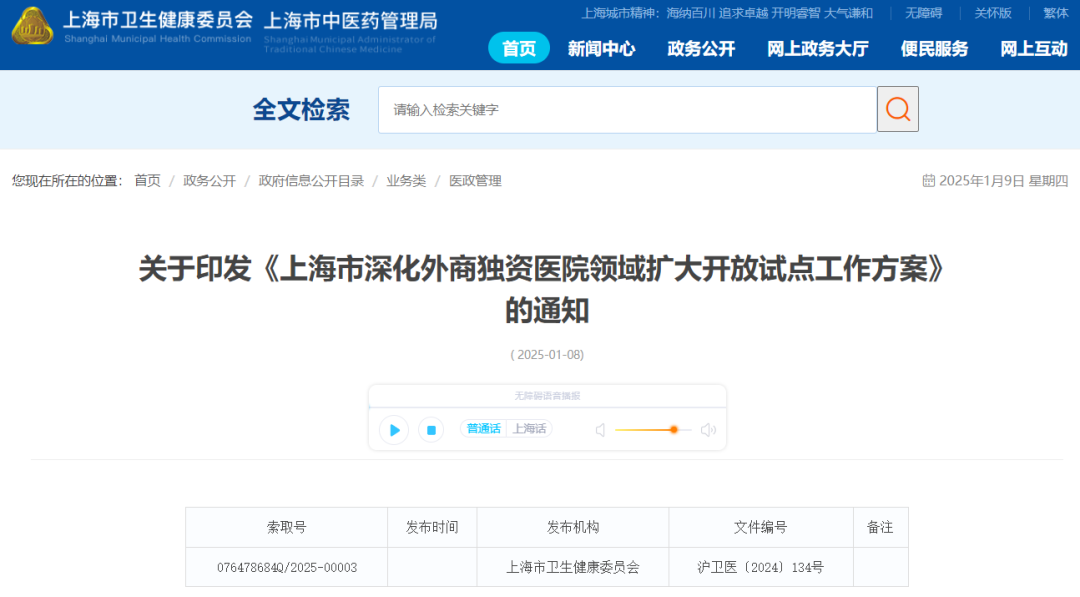Play the accessibility voice broadcast
Image resolution: width=1080 pixels, height=597 pixels.
pos(394,429)
